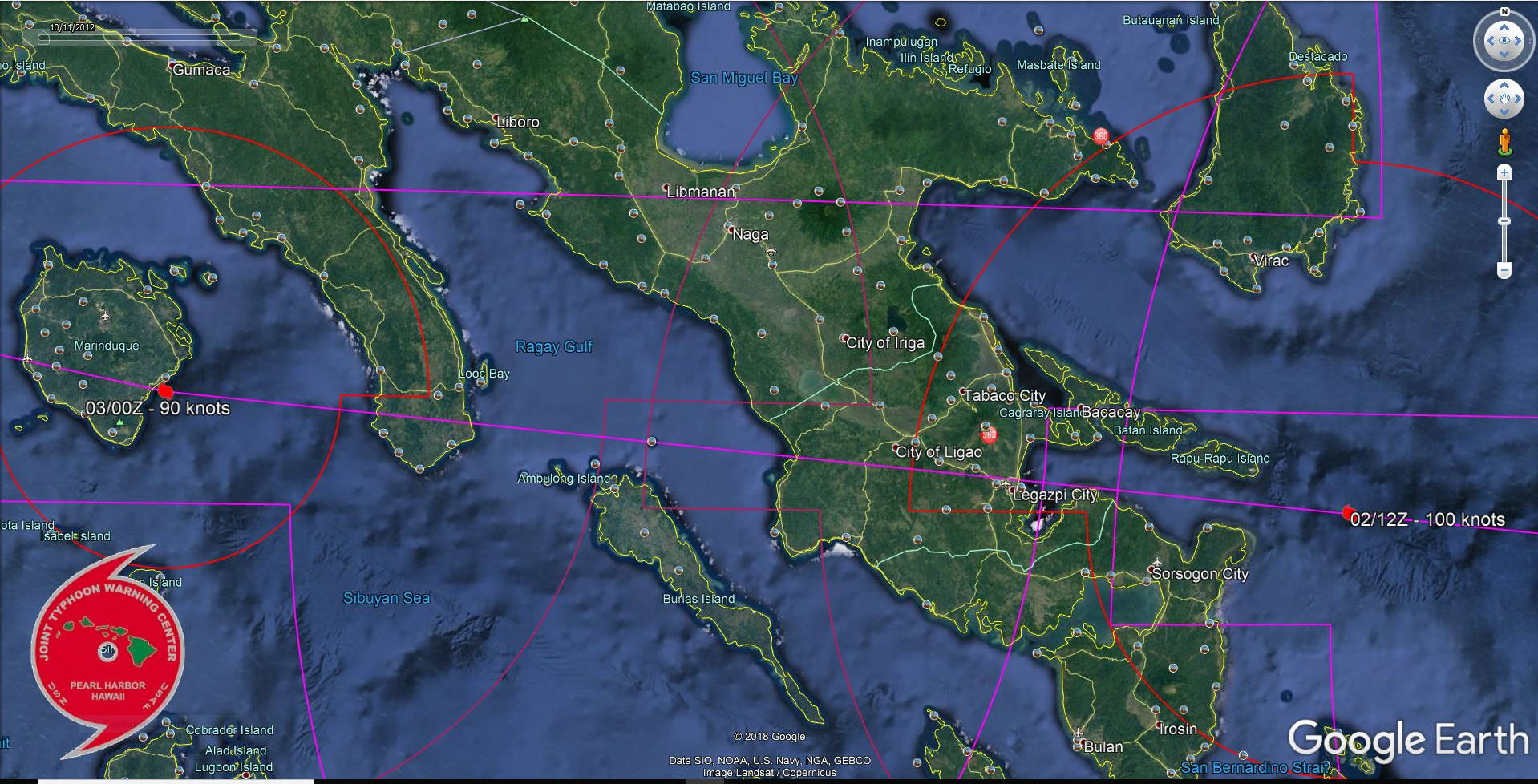The height and width of the screenshot is (784, 1538).
Task: Click the Looc Bay label
Action: pyautogui.click(x=484, y=374)
